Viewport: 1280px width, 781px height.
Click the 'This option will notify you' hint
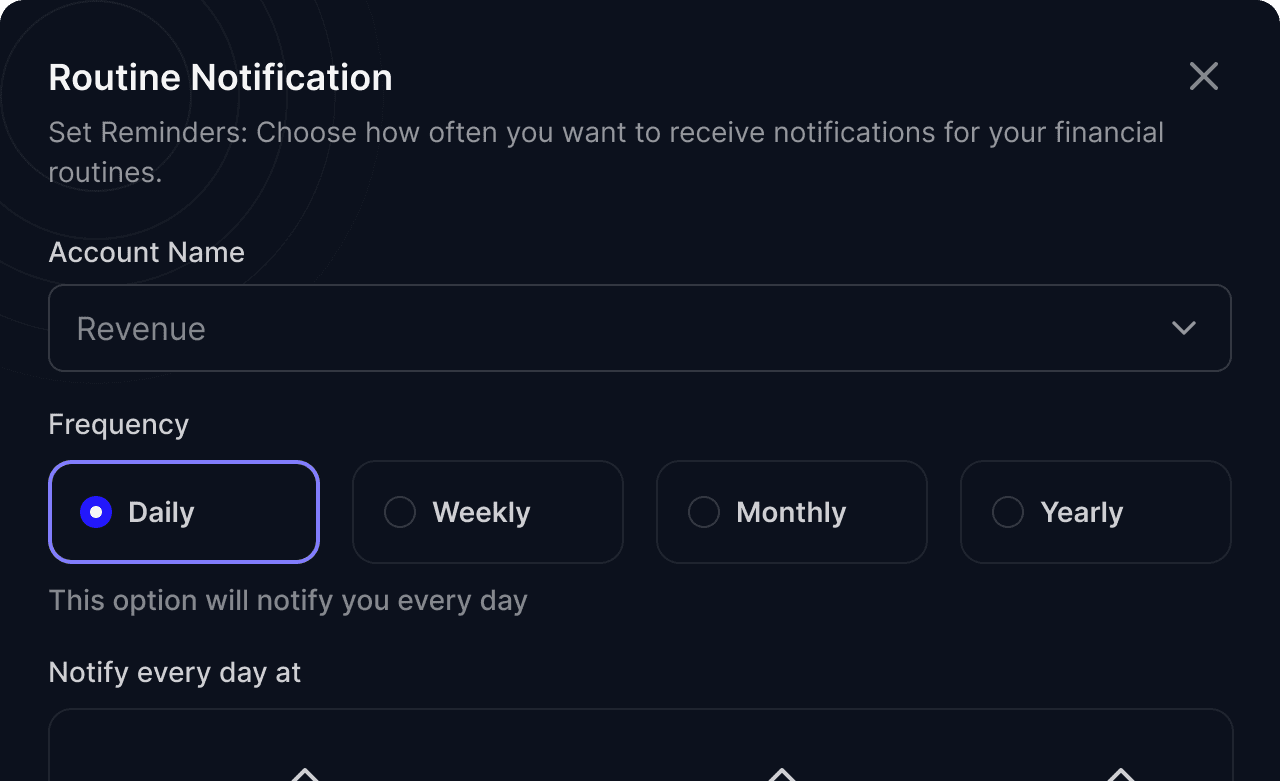(288, 600)
